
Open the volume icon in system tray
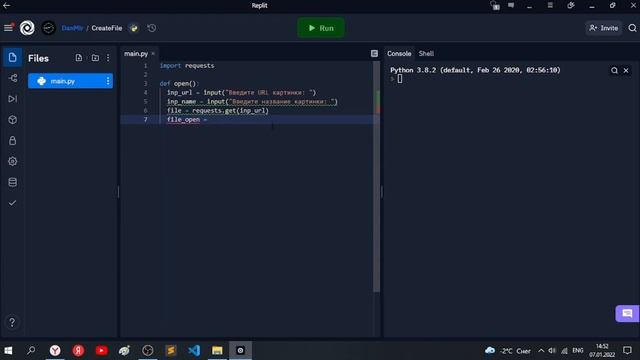[x=552, y=351]
